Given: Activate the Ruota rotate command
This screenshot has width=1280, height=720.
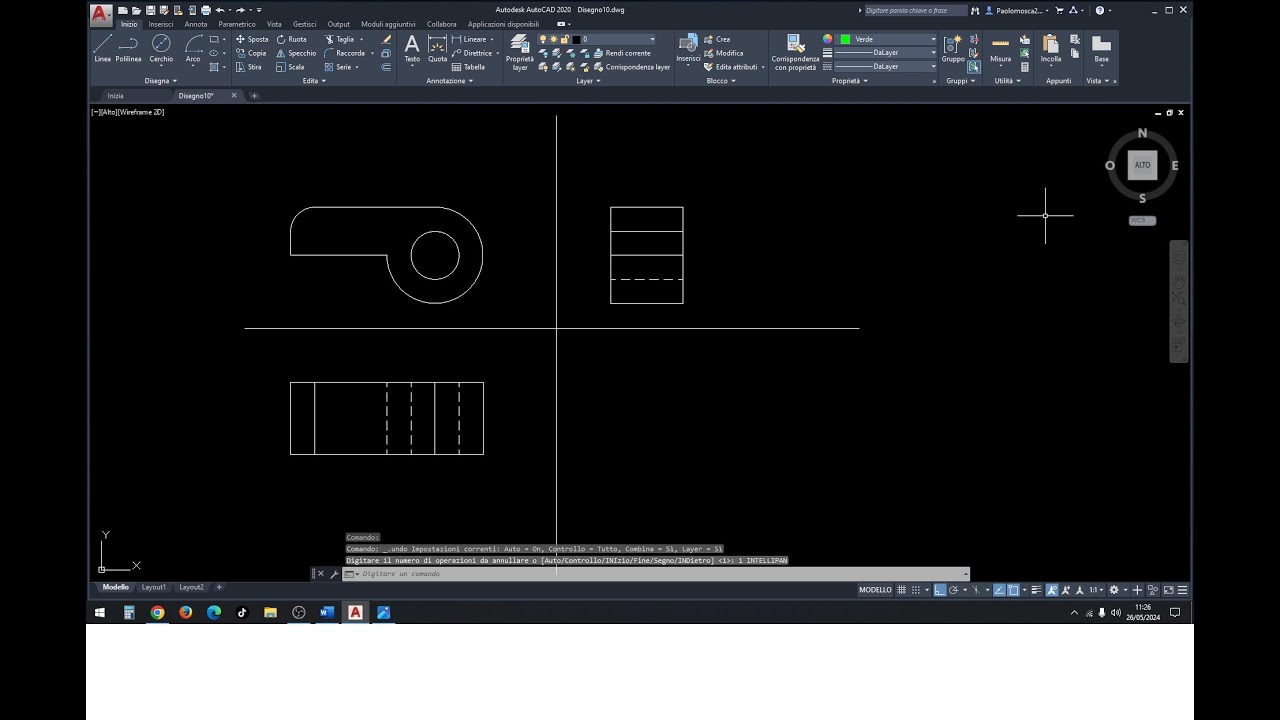Looking at the screenshot, I should 291,39.
